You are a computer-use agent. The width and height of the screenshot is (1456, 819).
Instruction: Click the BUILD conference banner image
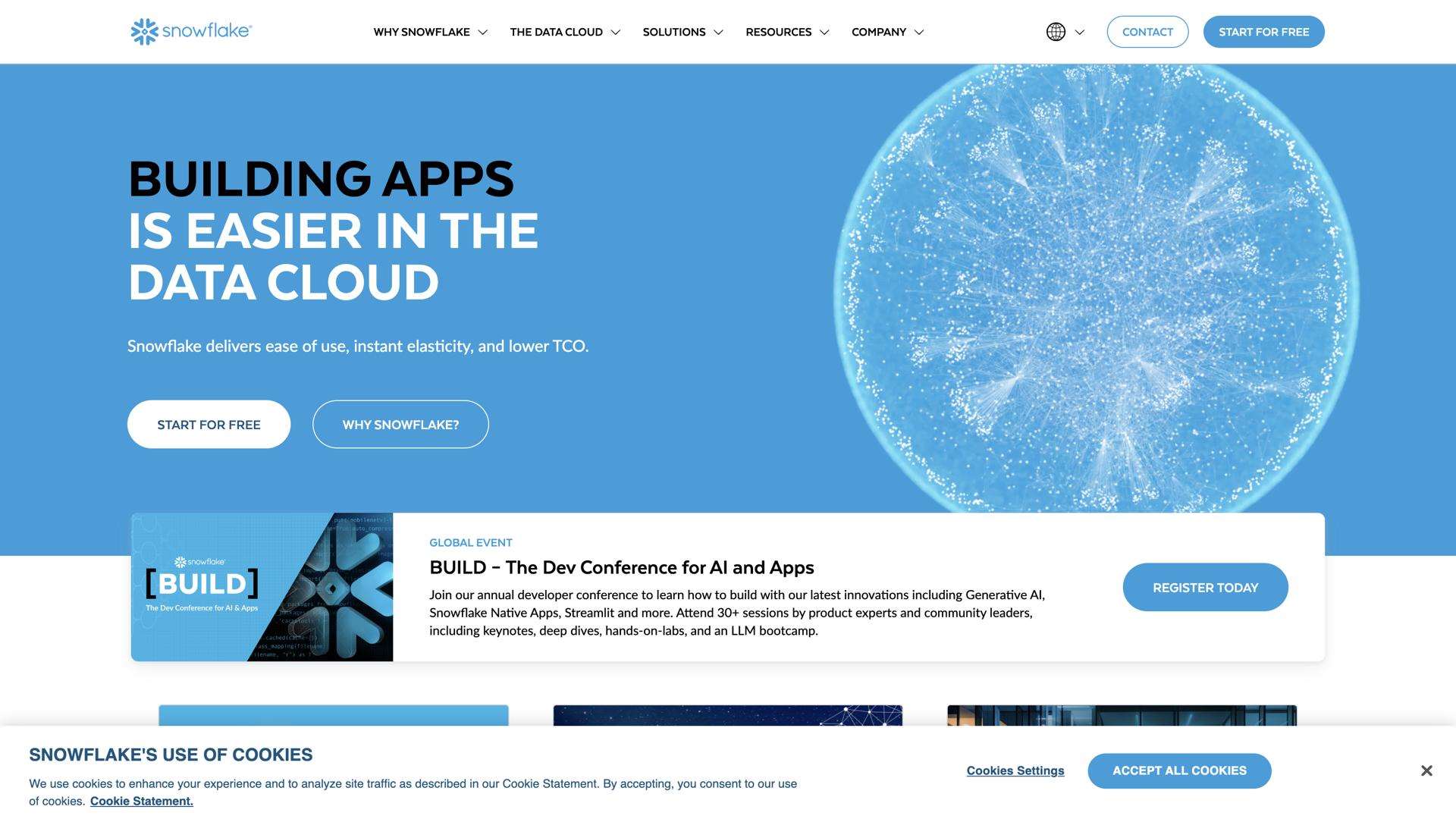coord(262,587)
